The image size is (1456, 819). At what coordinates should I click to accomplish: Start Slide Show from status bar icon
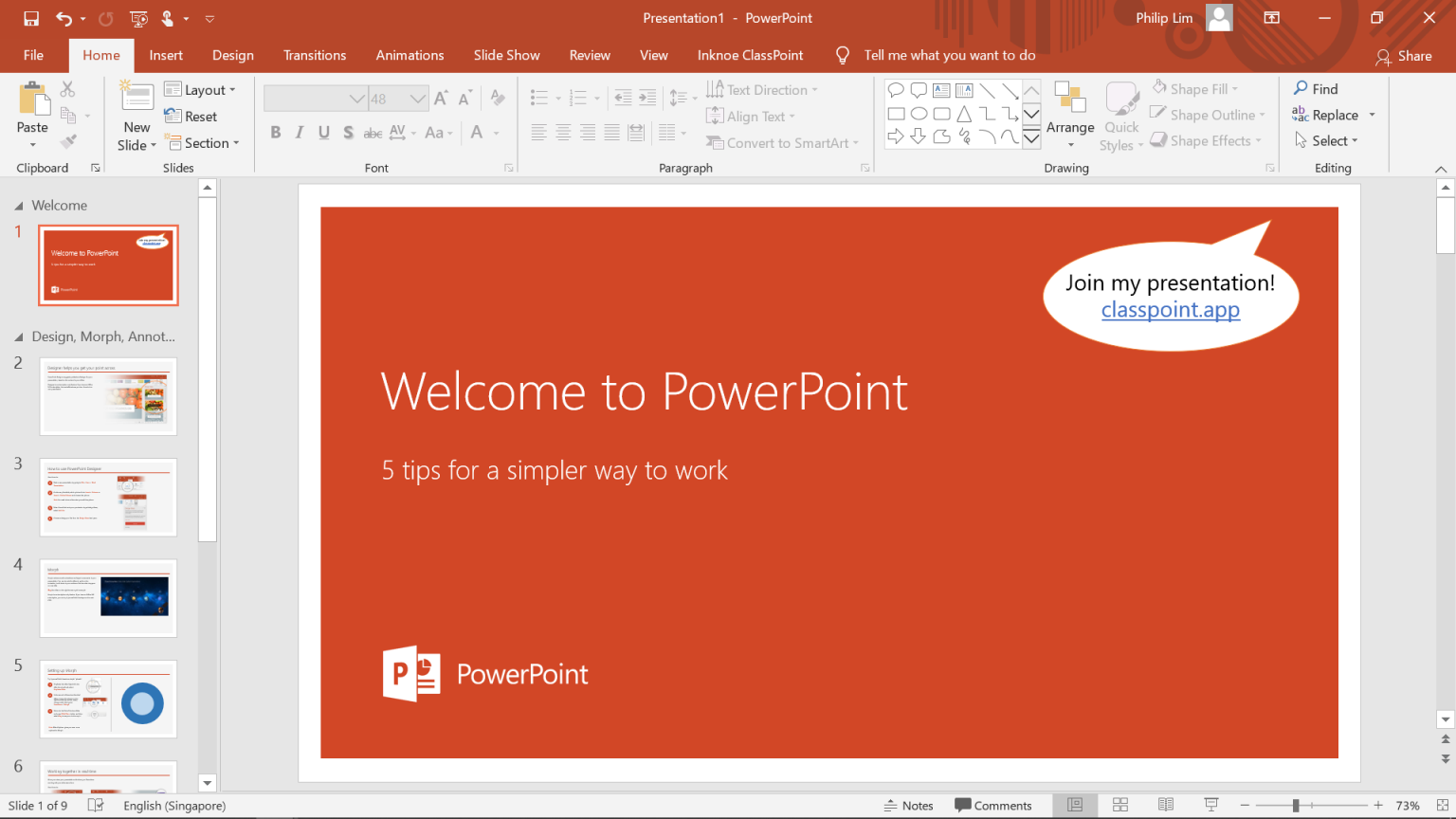1211,805
